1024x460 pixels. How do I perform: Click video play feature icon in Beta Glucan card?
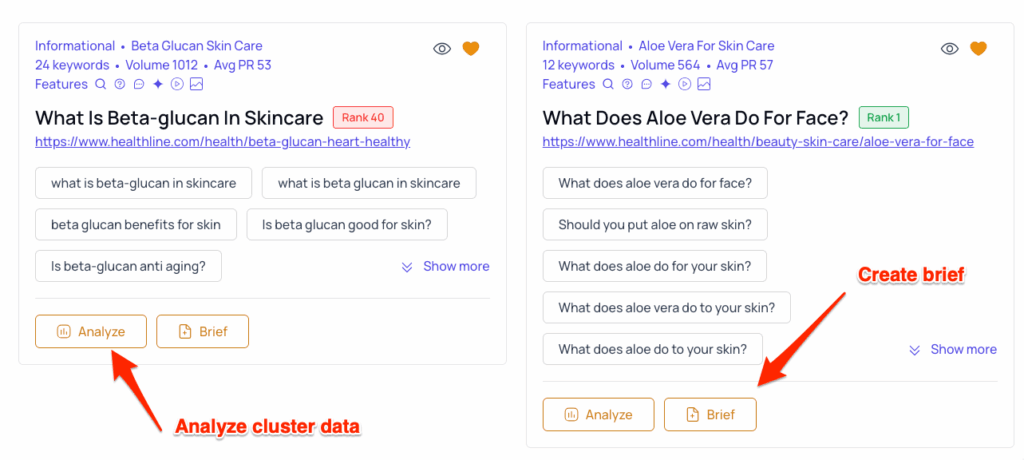pos(177,84)
